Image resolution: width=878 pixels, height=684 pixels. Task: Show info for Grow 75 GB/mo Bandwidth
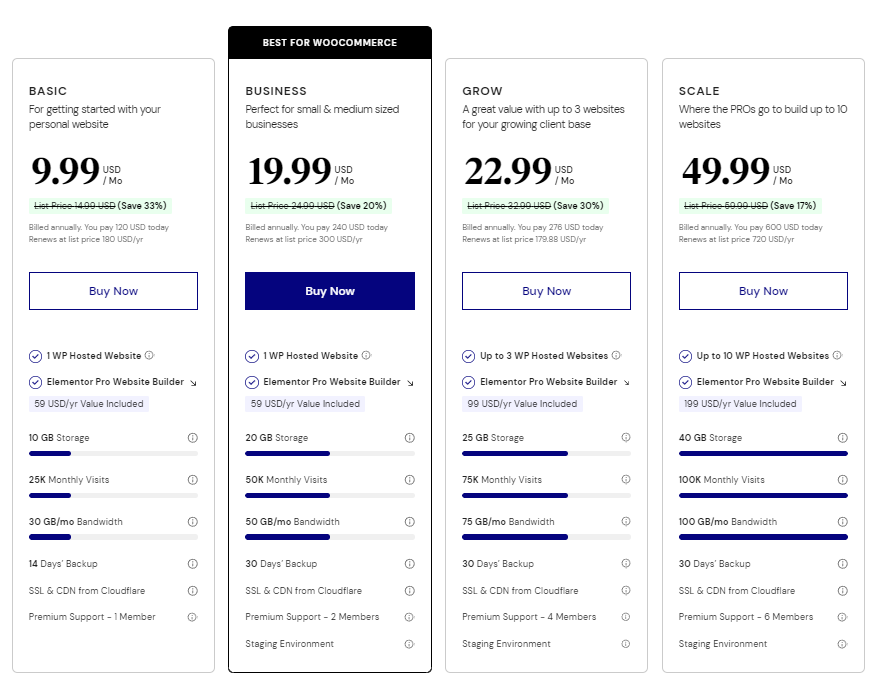[x=626, y=521]
